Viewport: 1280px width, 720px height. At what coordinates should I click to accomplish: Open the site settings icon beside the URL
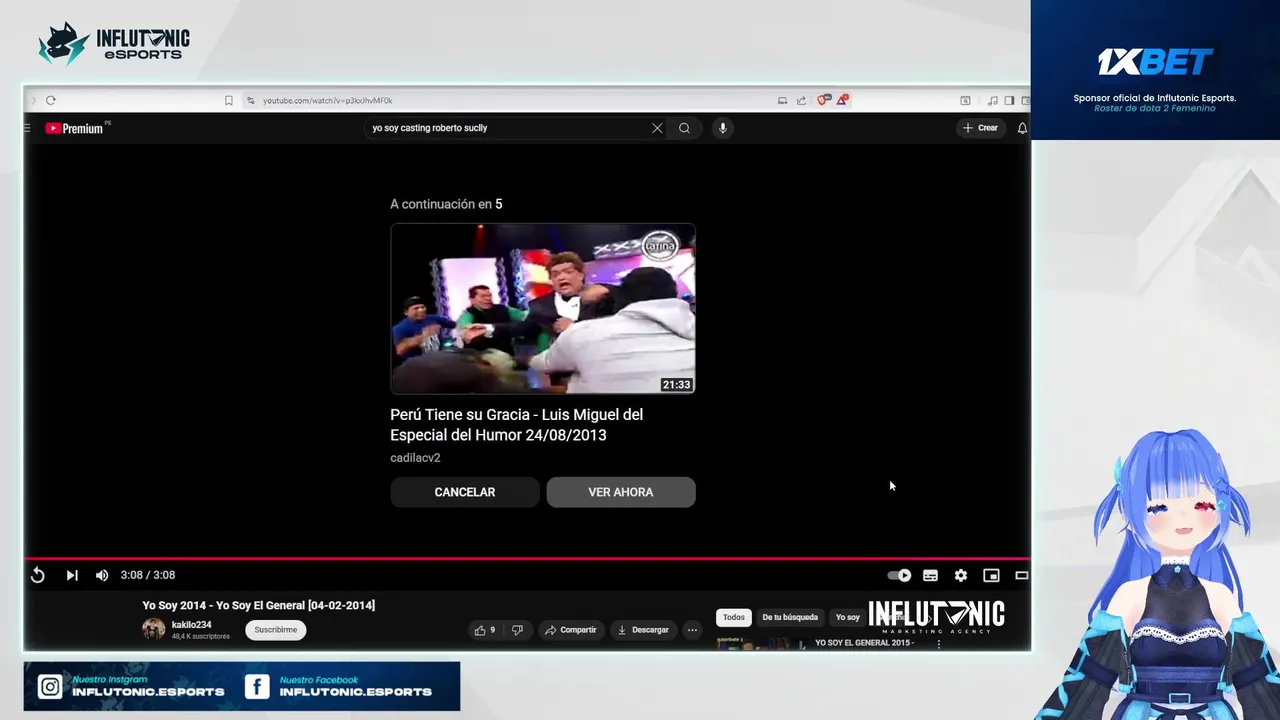click(250, 100)
